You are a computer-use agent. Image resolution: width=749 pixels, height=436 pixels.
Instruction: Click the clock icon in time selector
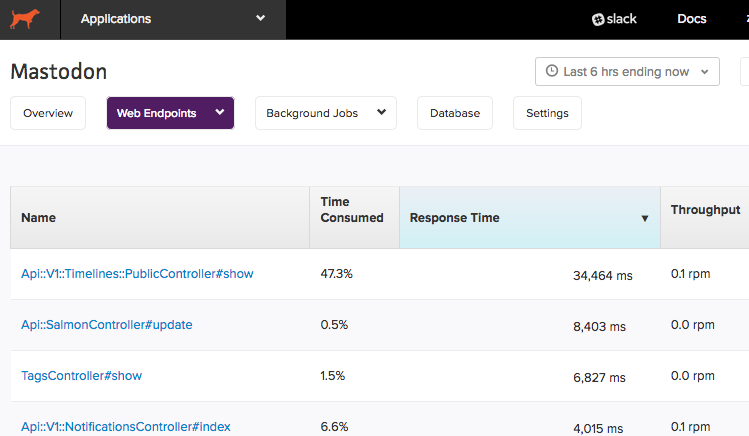552,71
